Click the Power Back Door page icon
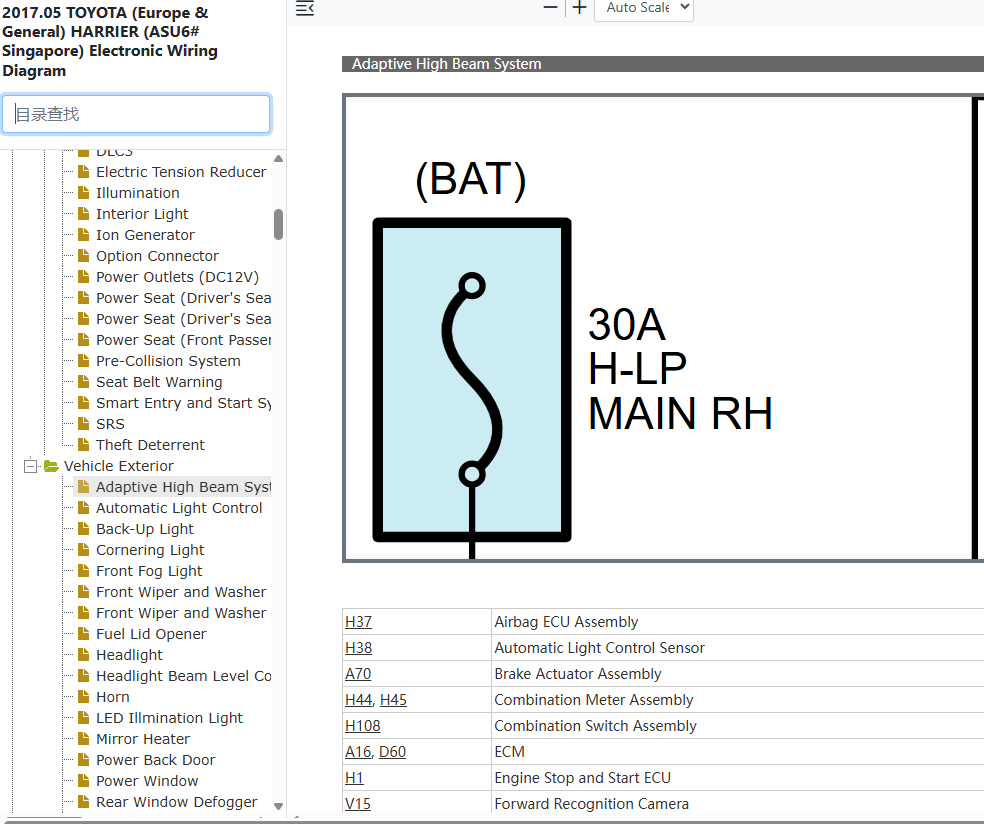The image size is (984, 824). [x=83, y=761]
